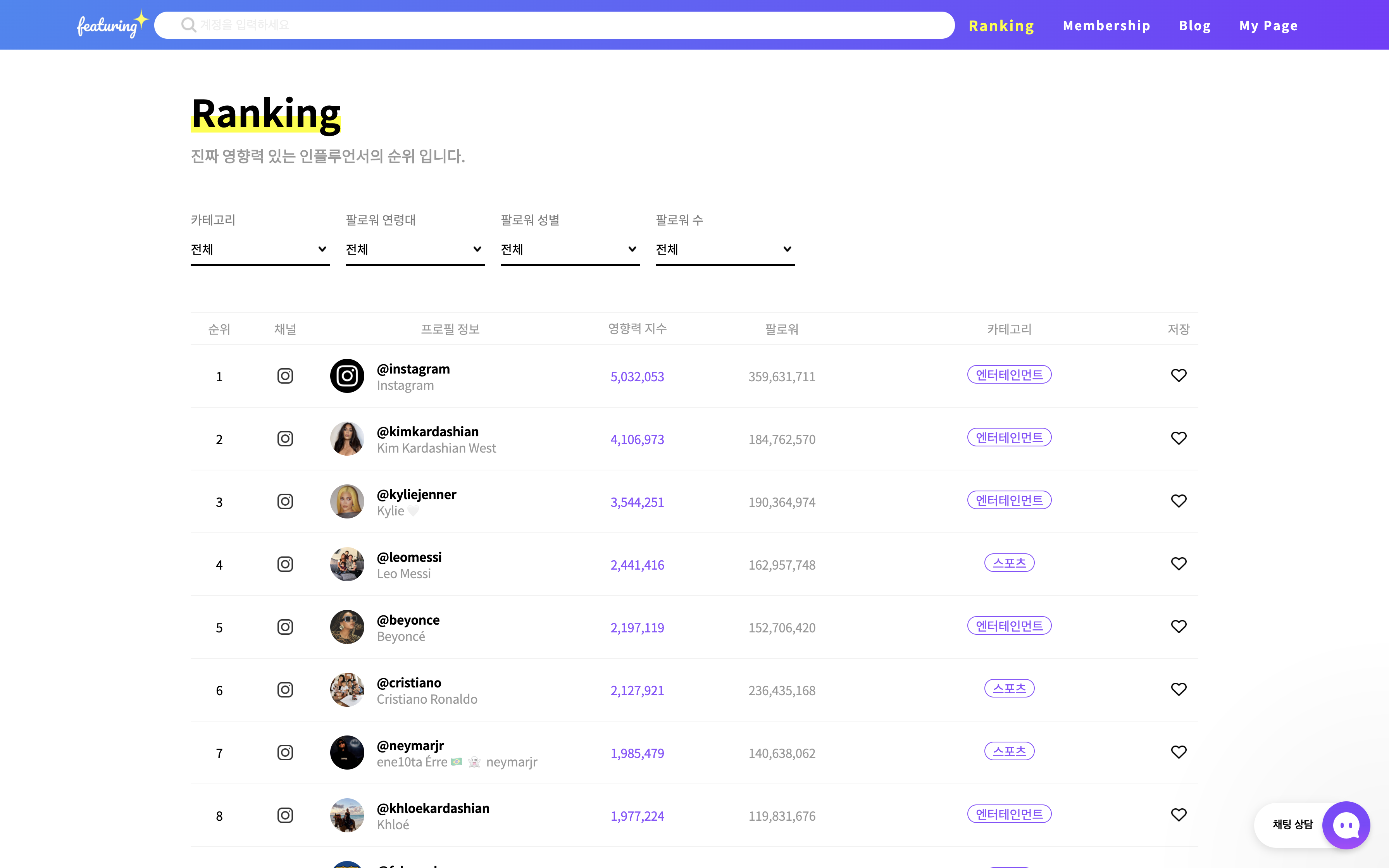Screen dimensions: 1389x868
Task: Save @leomessi with the heart icon
Action: [1178, 564]
